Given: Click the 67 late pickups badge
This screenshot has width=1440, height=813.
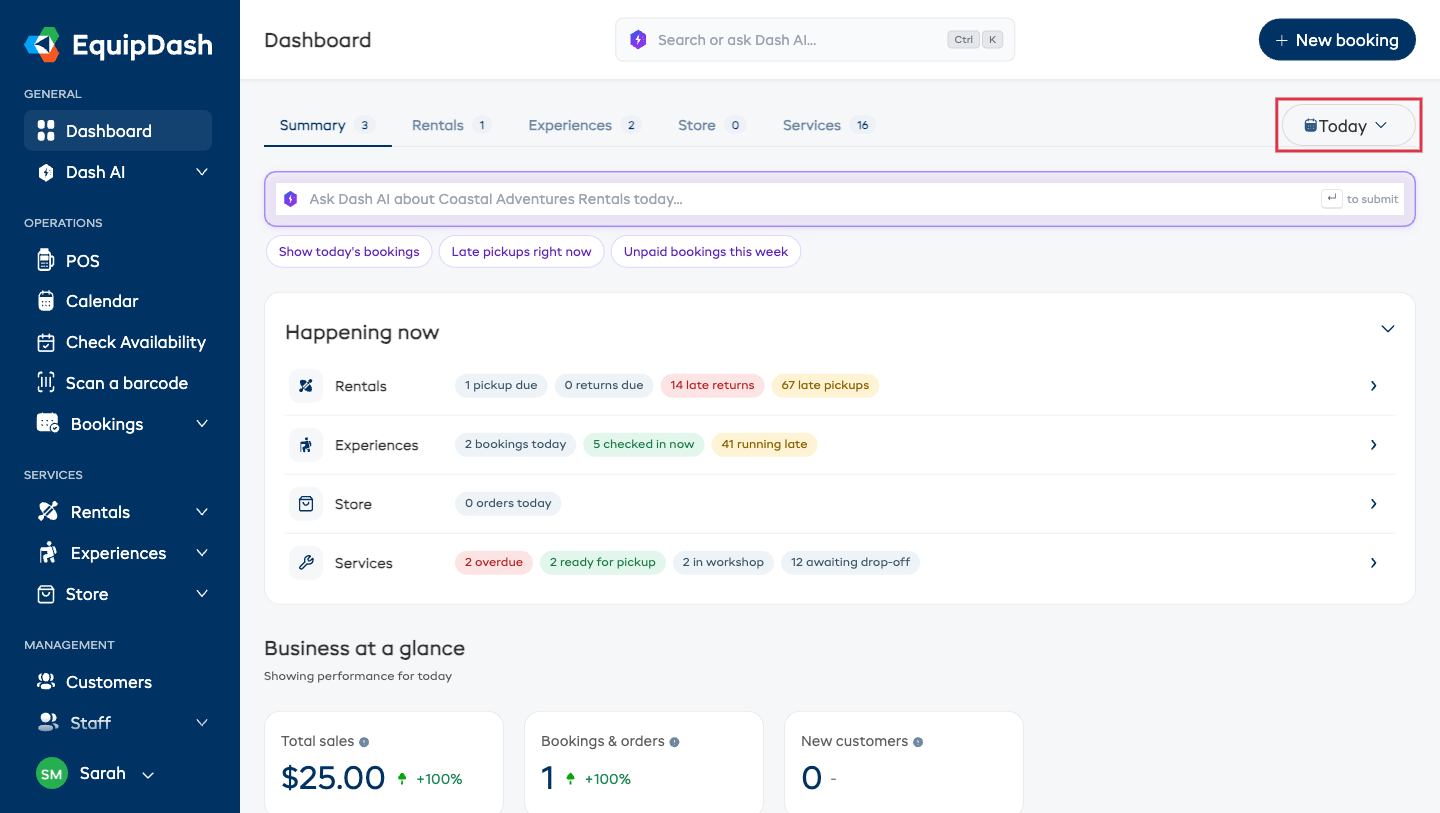Looking at the screenshot, I should [x=825, y=386].
